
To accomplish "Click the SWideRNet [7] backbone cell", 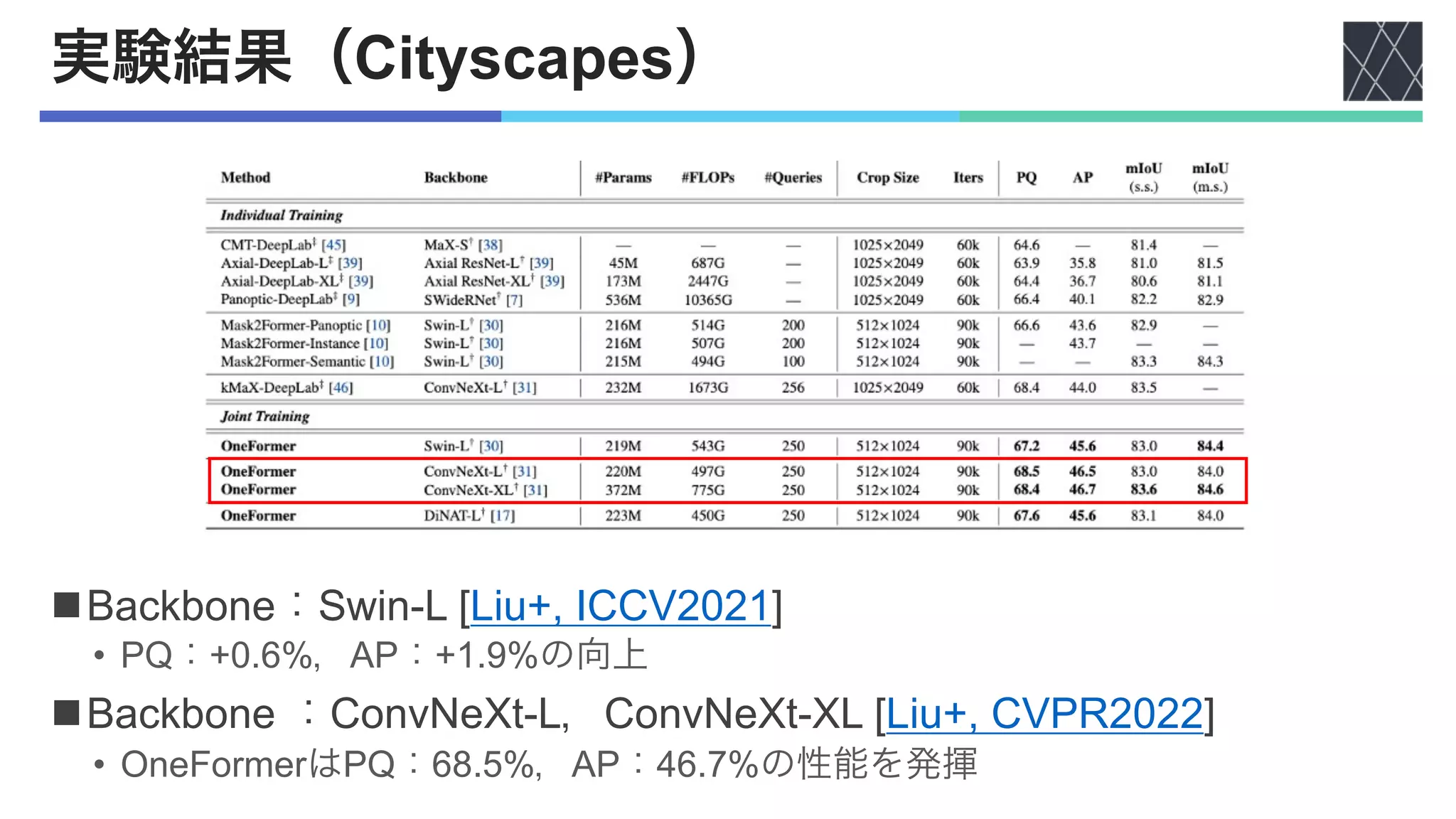I will click(x=473, y=300).
